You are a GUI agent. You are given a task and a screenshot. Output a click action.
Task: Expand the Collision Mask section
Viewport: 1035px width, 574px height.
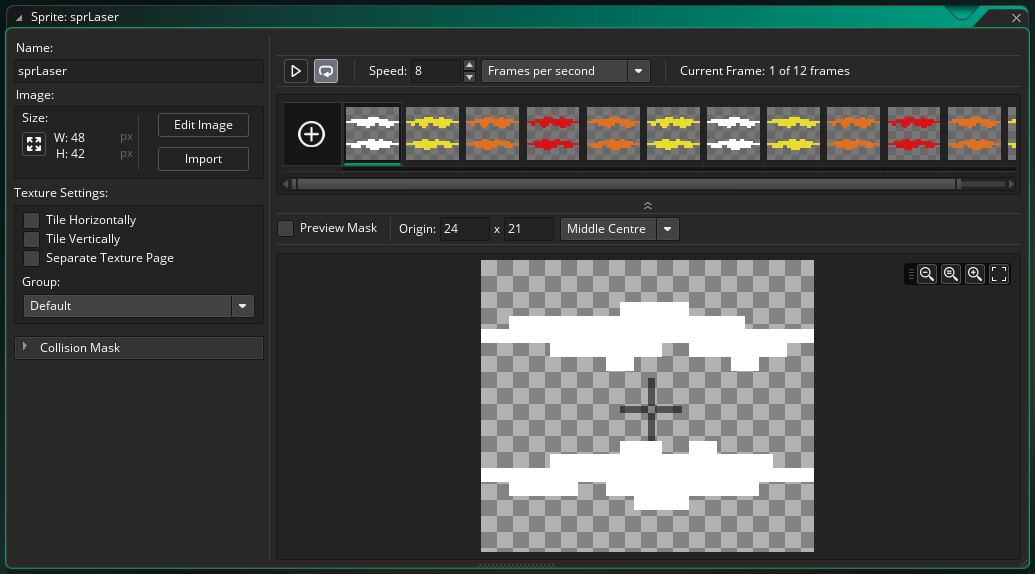tap(139, 348)
